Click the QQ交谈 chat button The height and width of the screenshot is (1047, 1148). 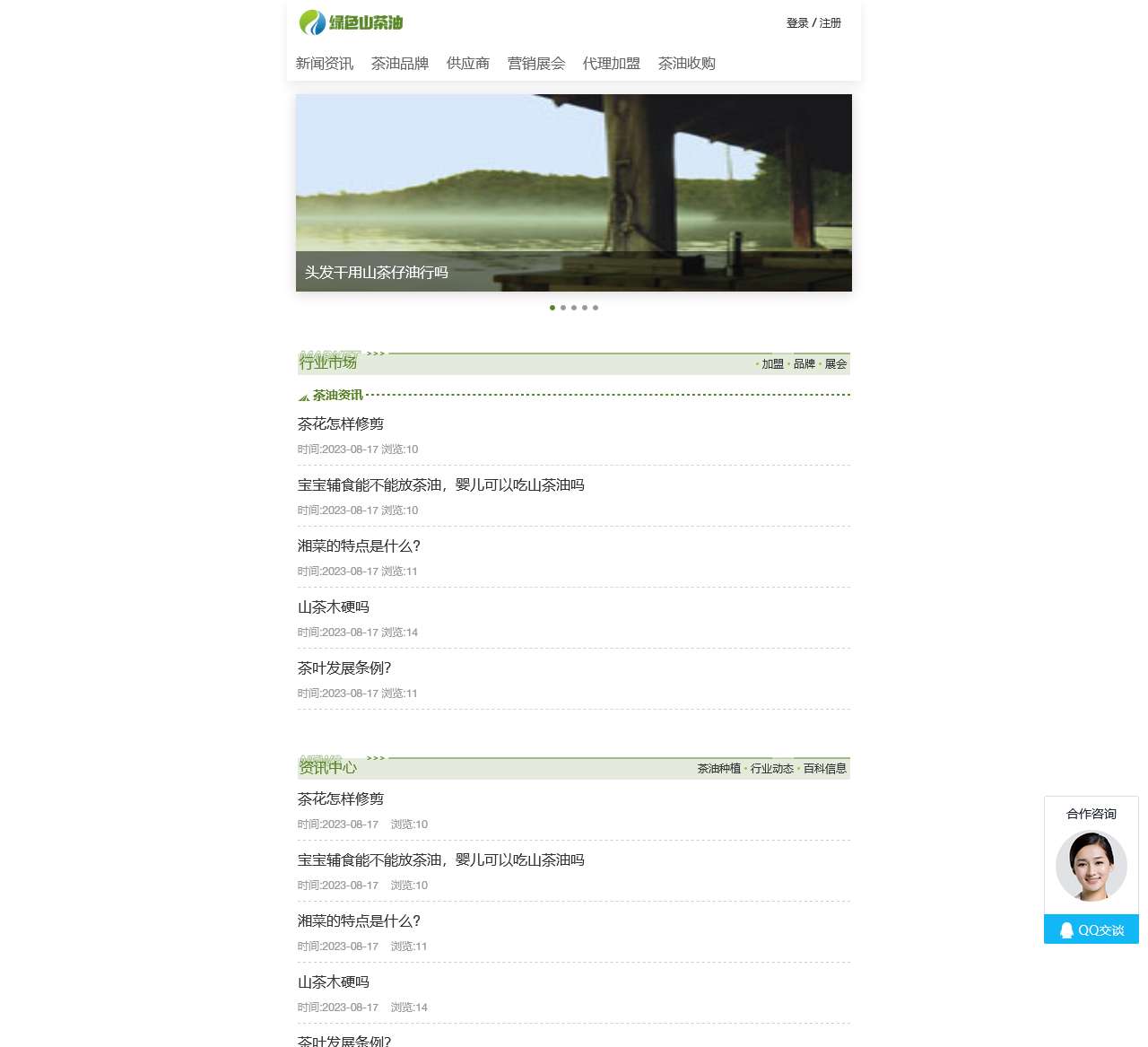click(1091, 929)
